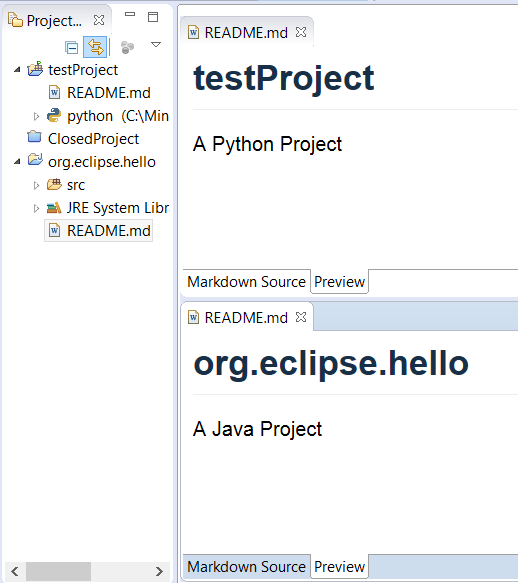This screenshot has width=518, height=583.
Task: Toggle Link with Editor button
Action: pyautogui.click(x=95, y=47)
